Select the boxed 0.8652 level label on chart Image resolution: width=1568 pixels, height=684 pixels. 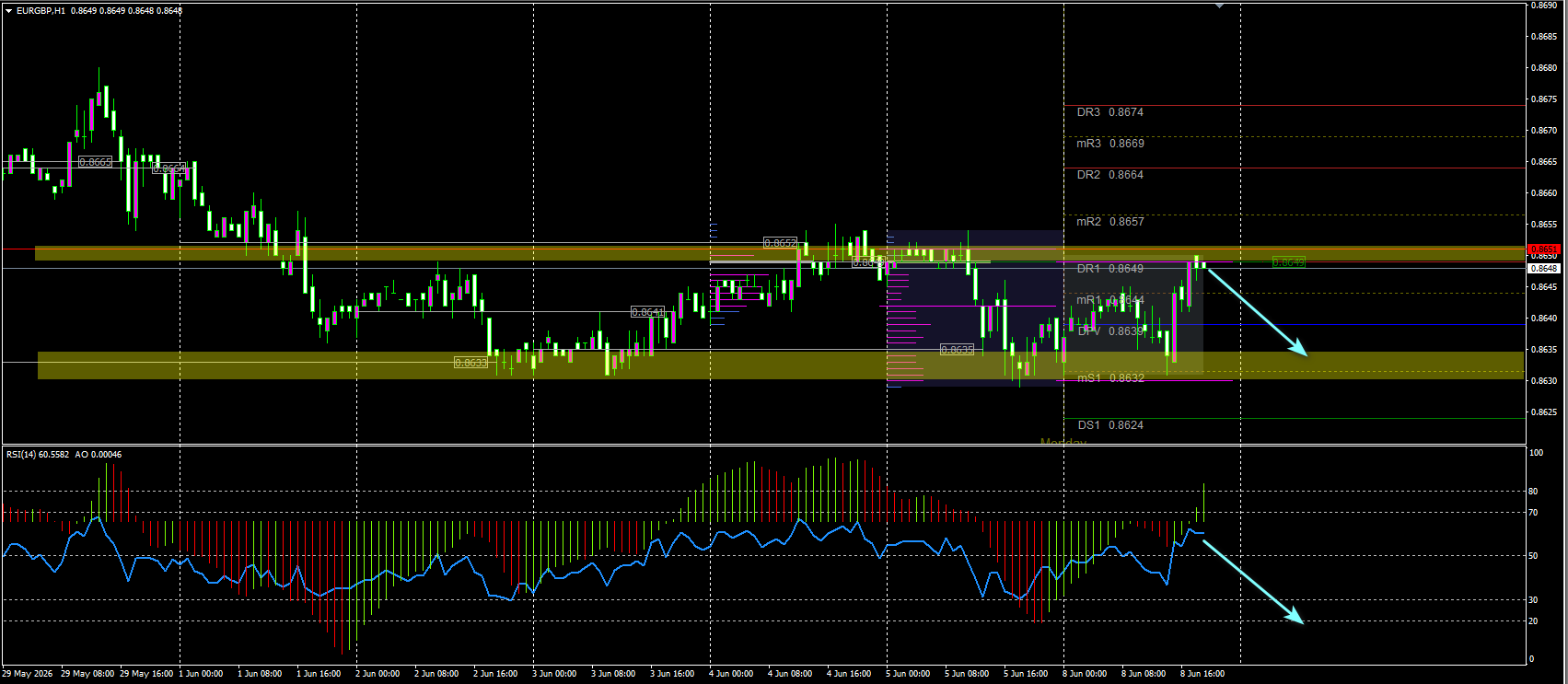[x=781, y=243]
